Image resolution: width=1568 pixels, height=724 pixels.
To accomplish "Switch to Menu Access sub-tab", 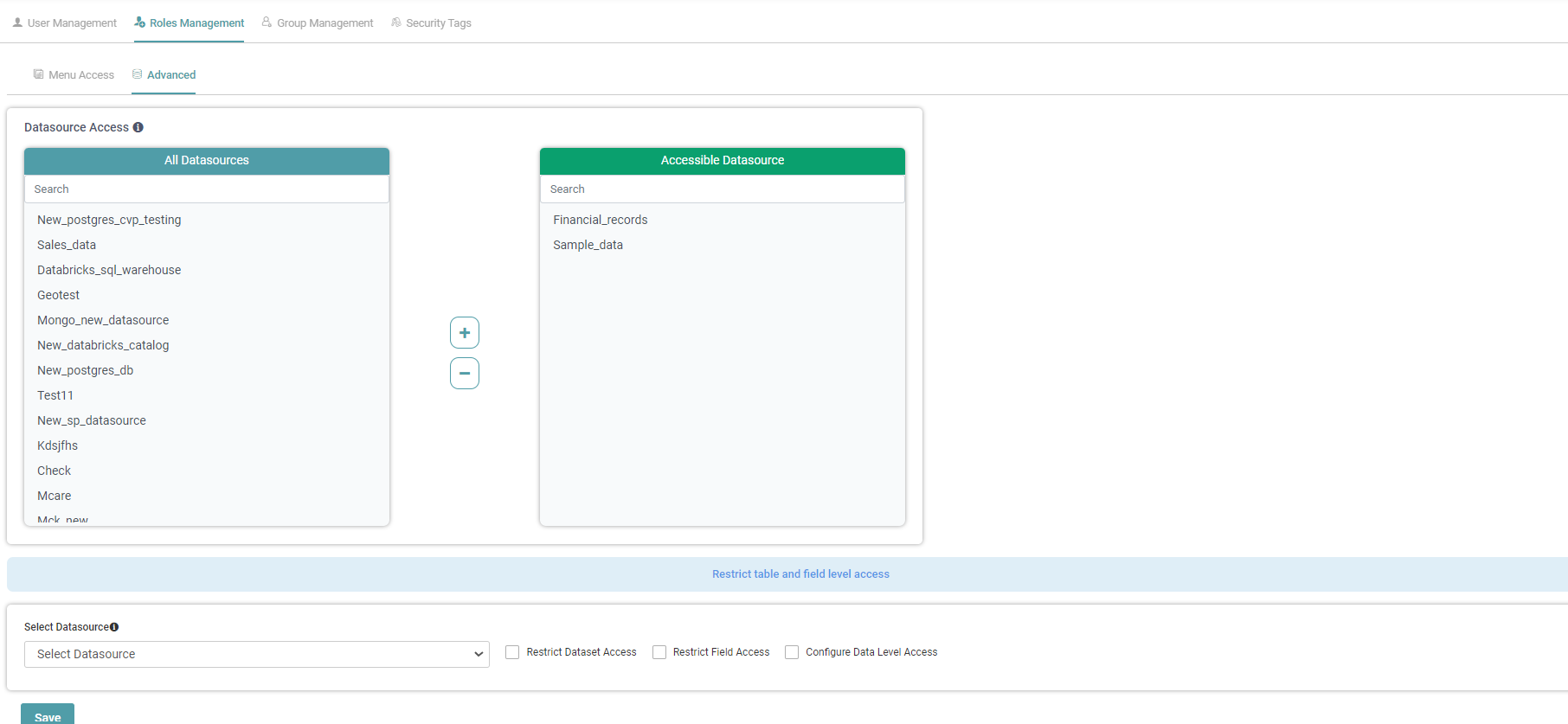I will coord(74,75).
